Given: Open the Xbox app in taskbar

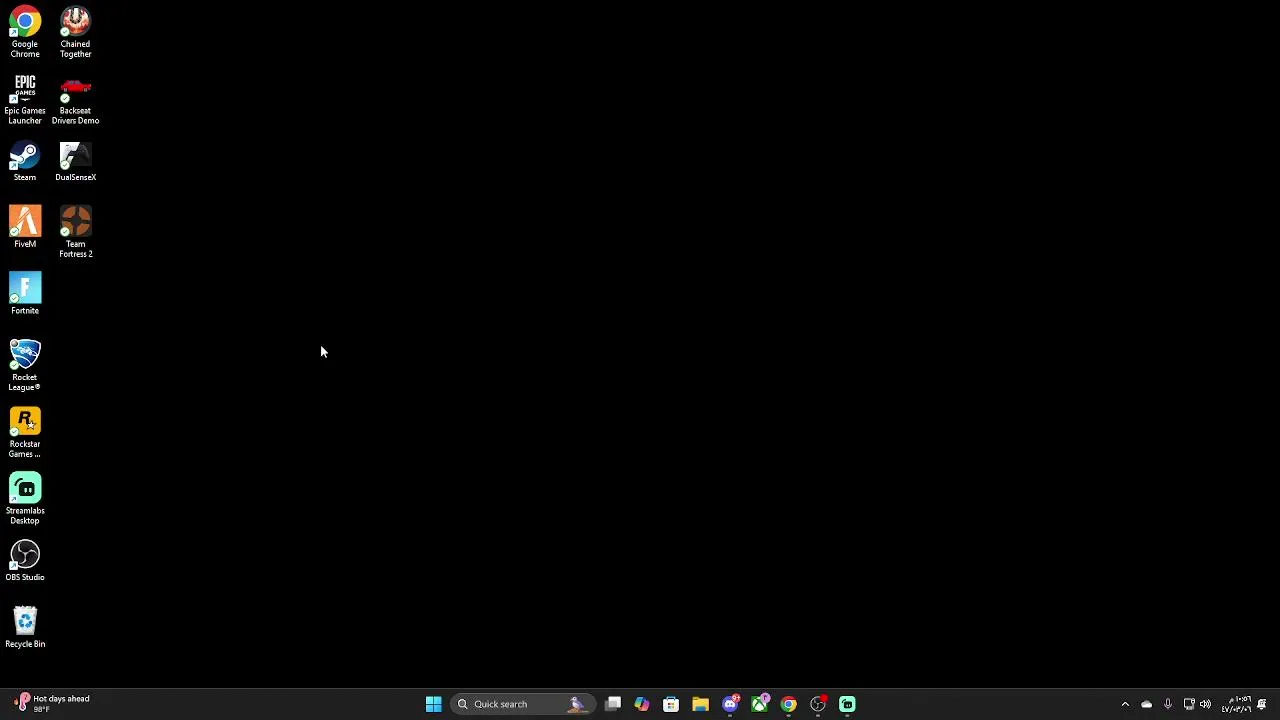Looking at the screenshot, I should (759, 704).
